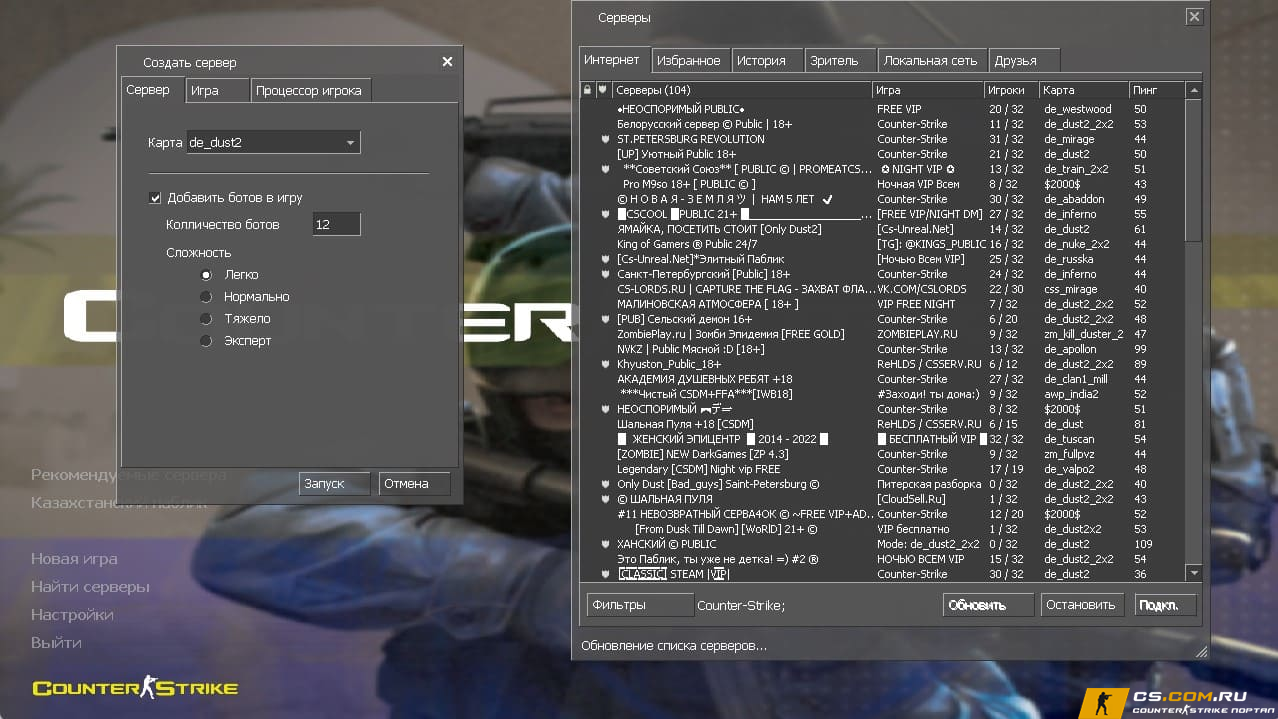Click server list vertical scrollbar thumb
The image size is (1278, 719).
[1193, 170]
